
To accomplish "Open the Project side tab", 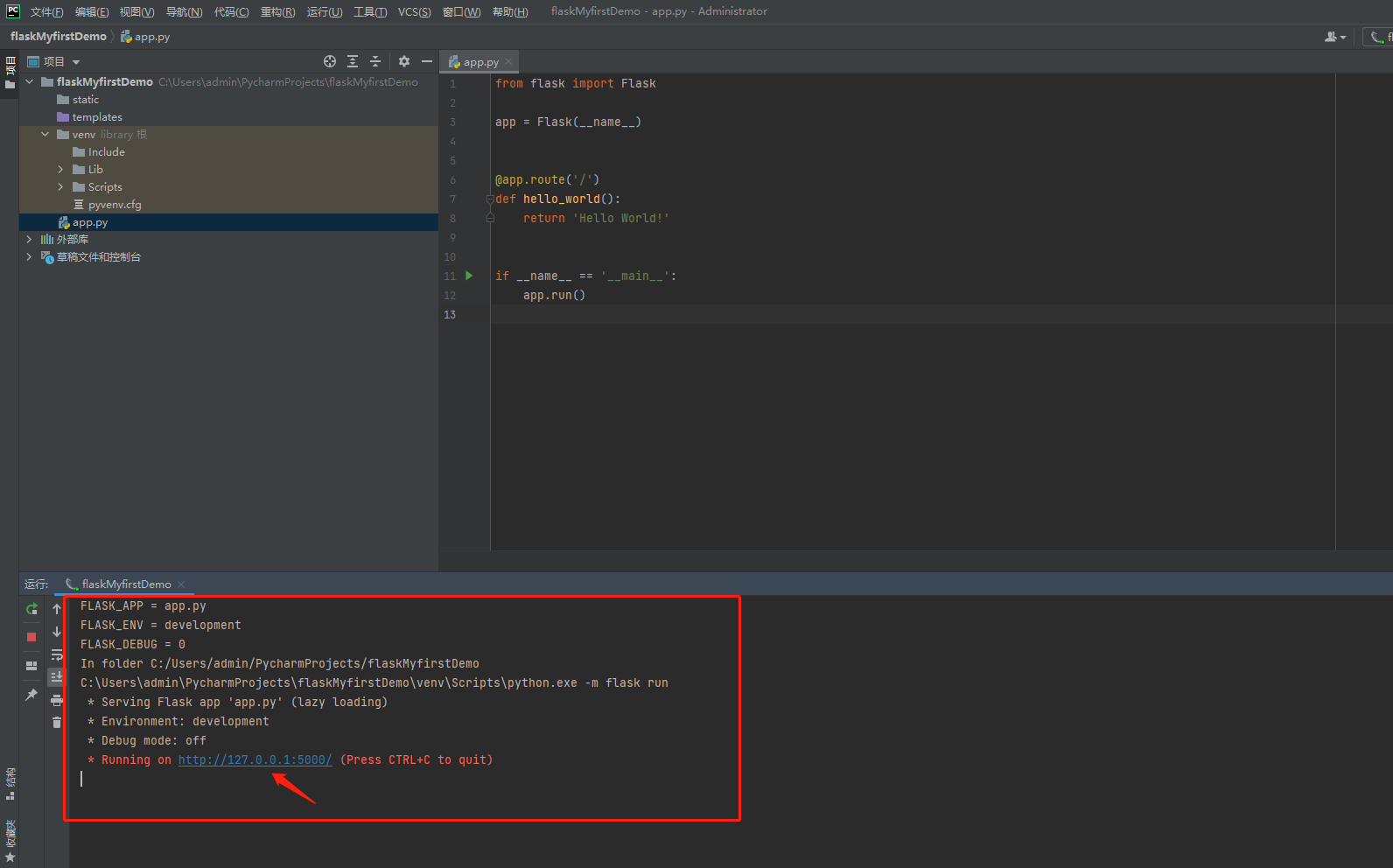I will [x=10, y=73].
